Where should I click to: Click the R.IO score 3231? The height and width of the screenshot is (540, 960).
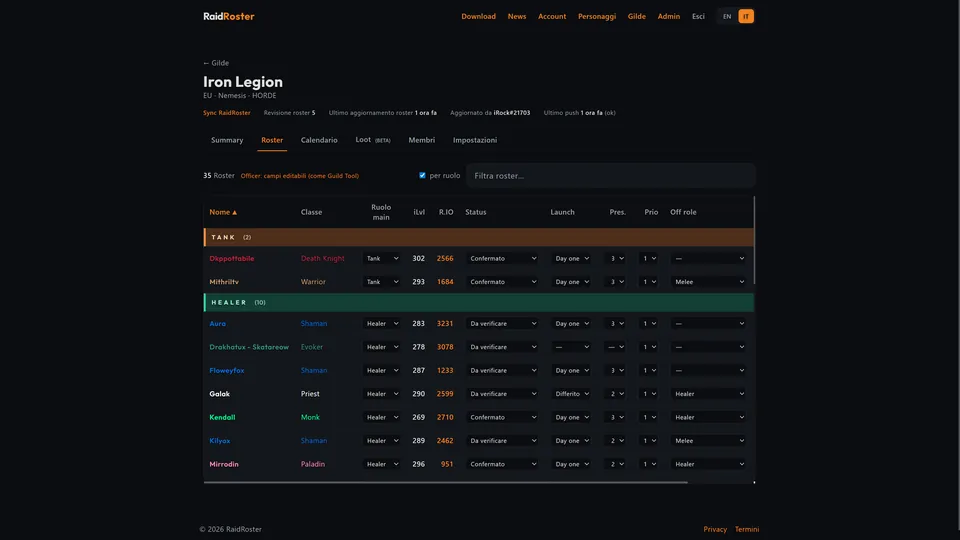[445, 323]
